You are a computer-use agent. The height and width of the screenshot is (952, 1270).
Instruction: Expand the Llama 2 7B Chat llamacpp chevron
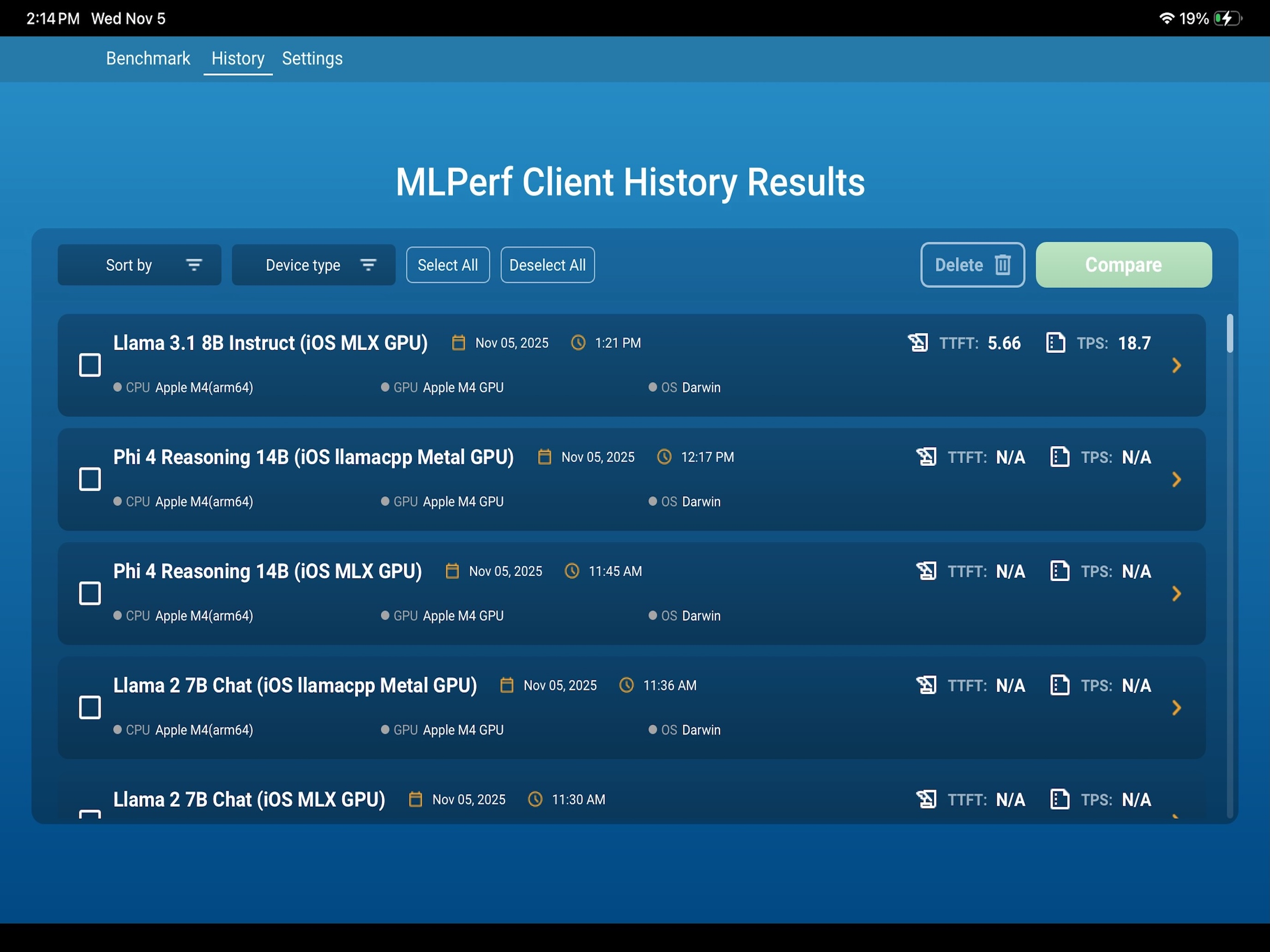[x=1176, y=708]
